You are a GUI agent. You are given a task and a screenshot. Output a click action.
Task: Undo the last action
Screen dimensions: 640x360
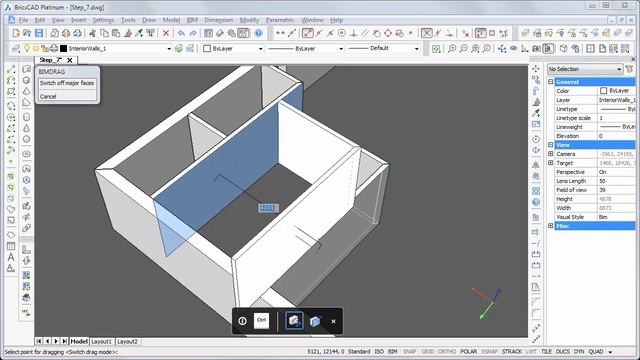[181, 33]
